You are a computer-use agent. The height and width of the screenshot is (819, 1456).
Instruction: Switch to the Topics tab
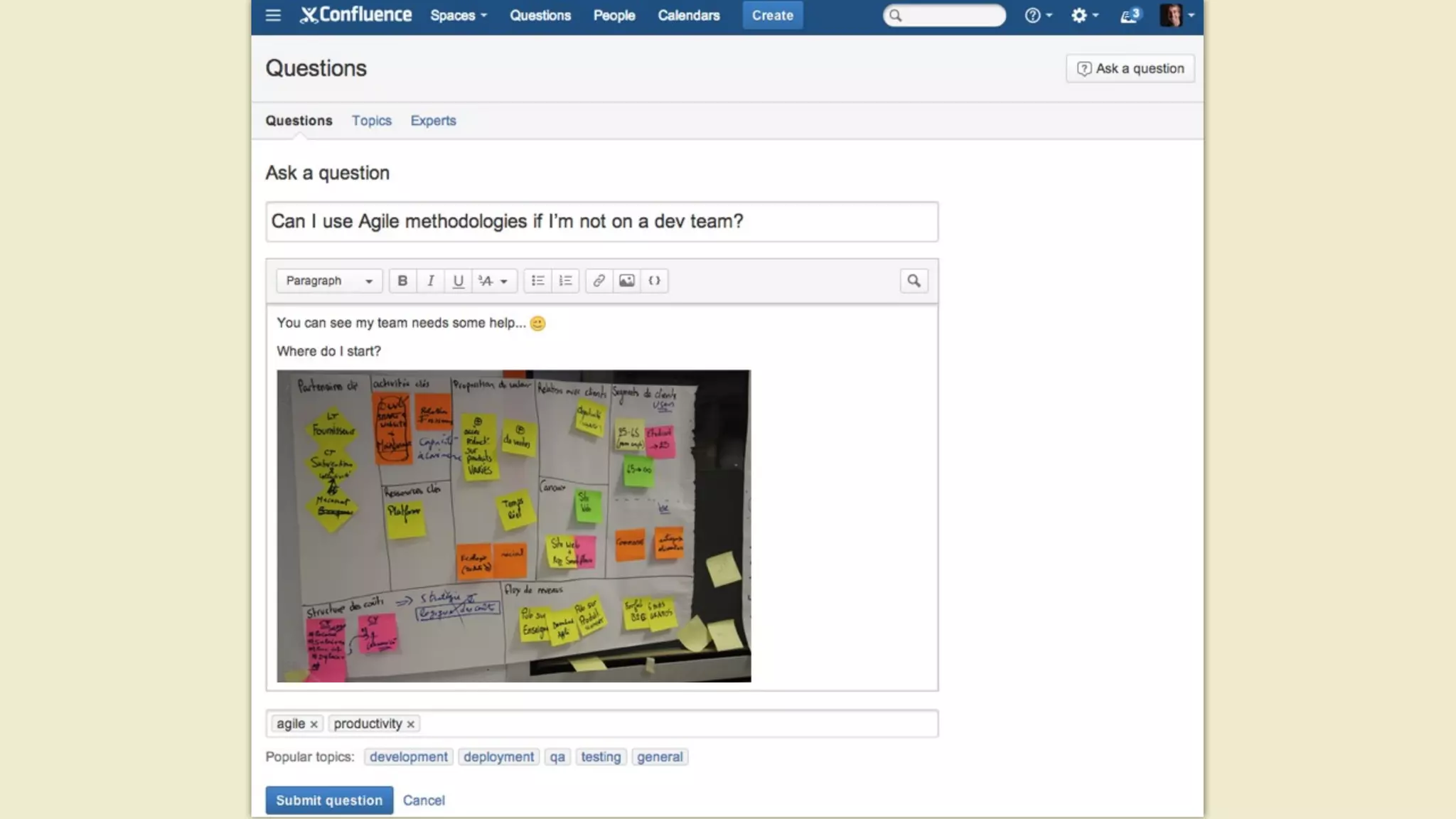pyautogui.click(x=371, y=120)
